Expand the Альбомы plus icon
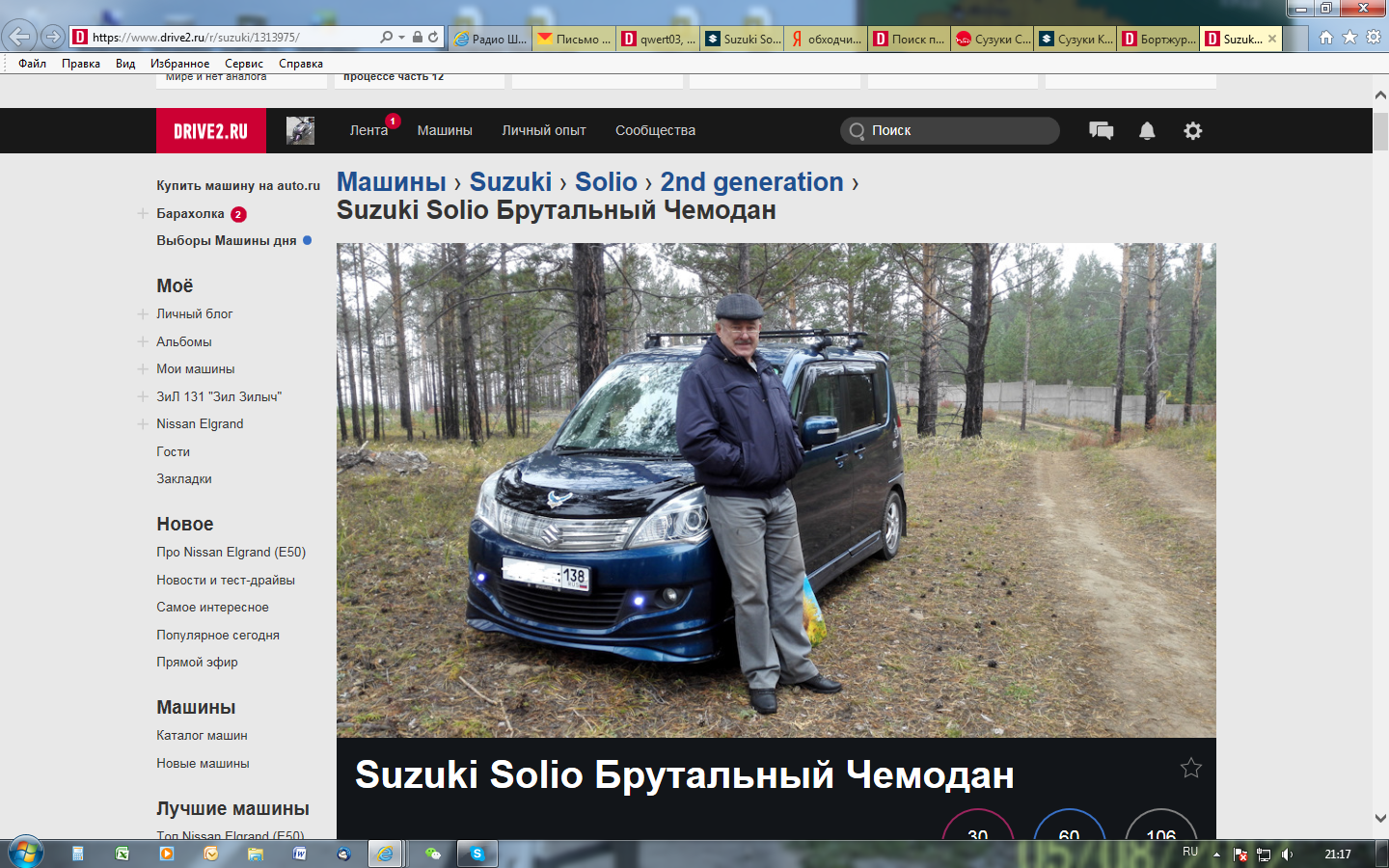Screen dimensions: 1389x868 point(143,341)
